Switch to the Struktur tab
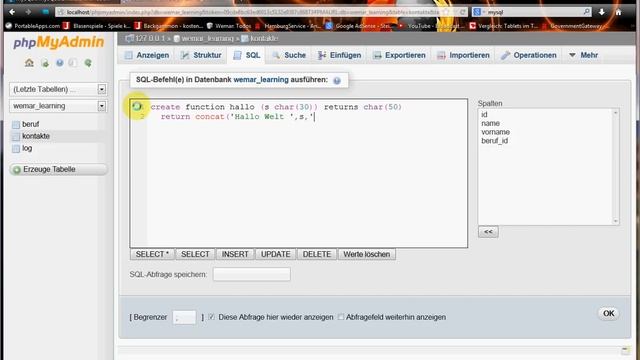Viewport: 640px width, 360px height. point(201,55)
